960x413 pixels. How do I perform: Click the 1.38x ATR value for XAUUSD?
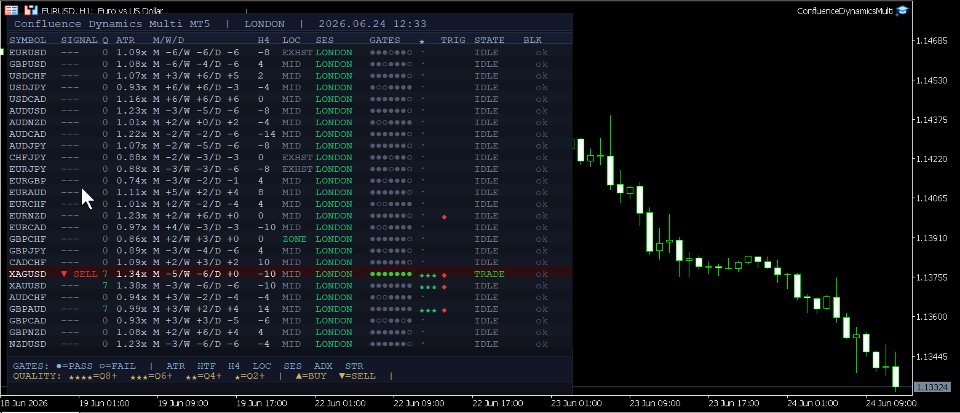click(132, 286)
